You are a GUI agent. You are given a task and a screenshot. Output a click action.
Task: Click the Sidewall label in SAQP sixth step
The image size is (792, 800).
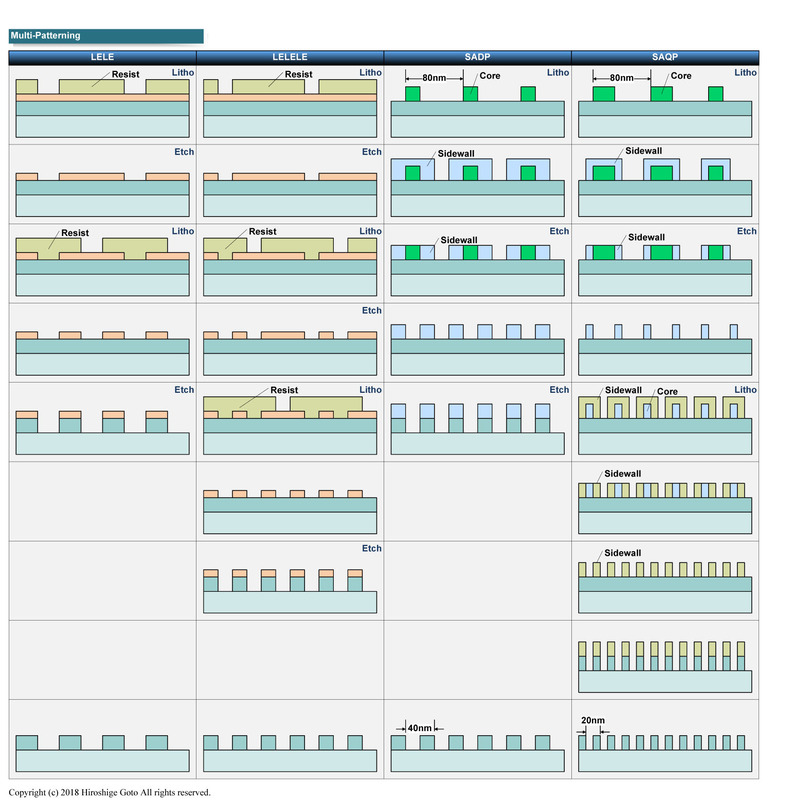tap(623, 474)
